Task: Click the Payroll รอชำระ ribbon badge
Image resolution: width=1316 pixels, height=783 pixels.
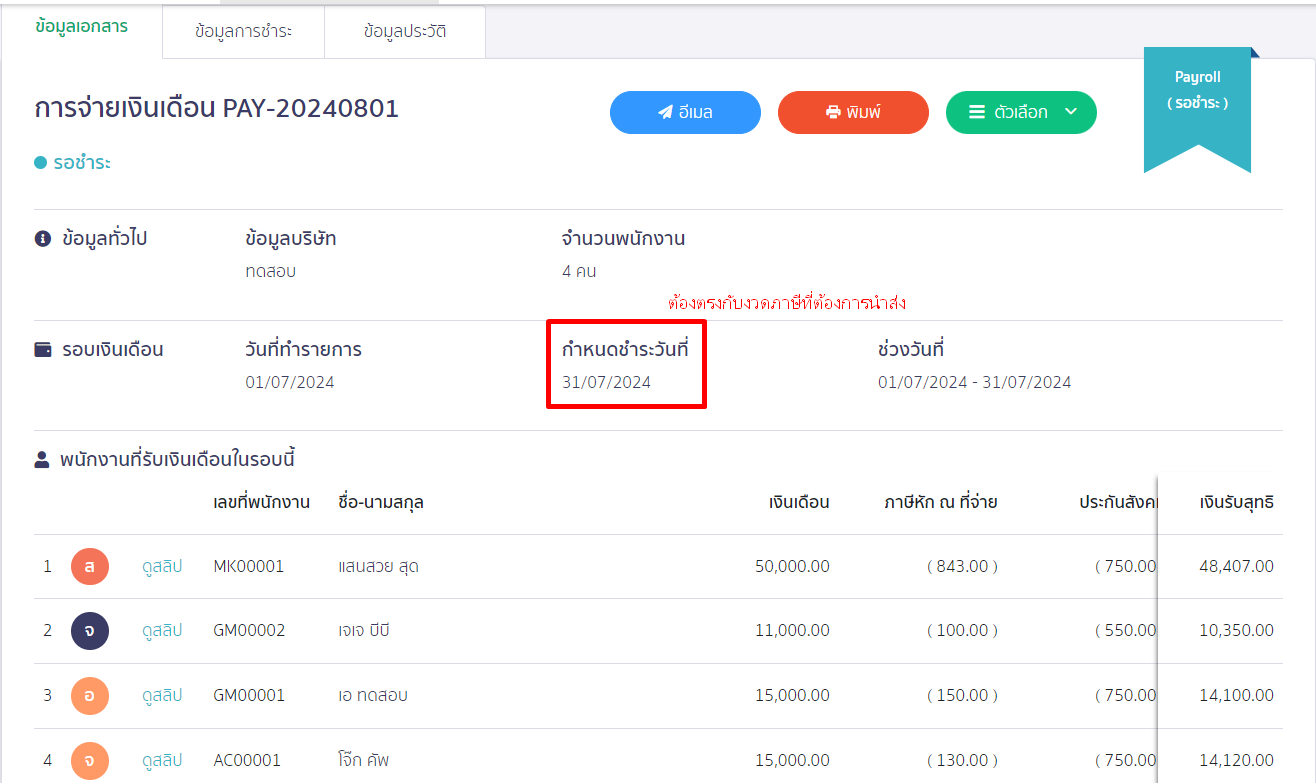Action: point(1197,110)
